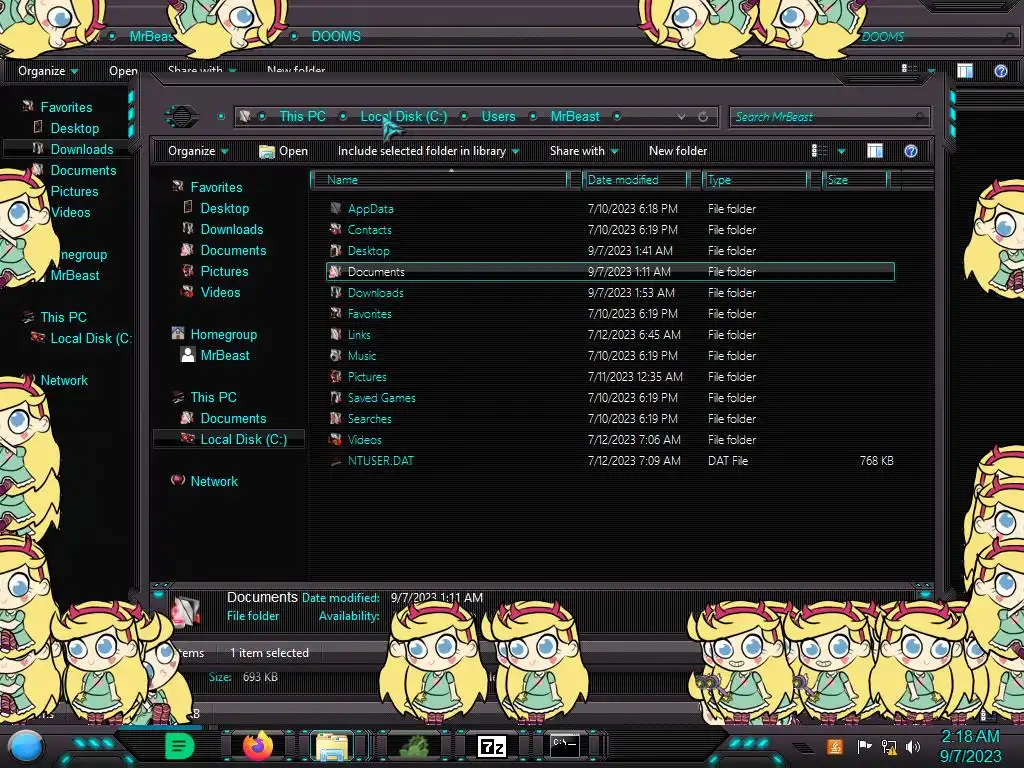Open Firefox from the taskbar
Image resolution: width=1024 pixels, height=768 pixels.
[257, 746]
